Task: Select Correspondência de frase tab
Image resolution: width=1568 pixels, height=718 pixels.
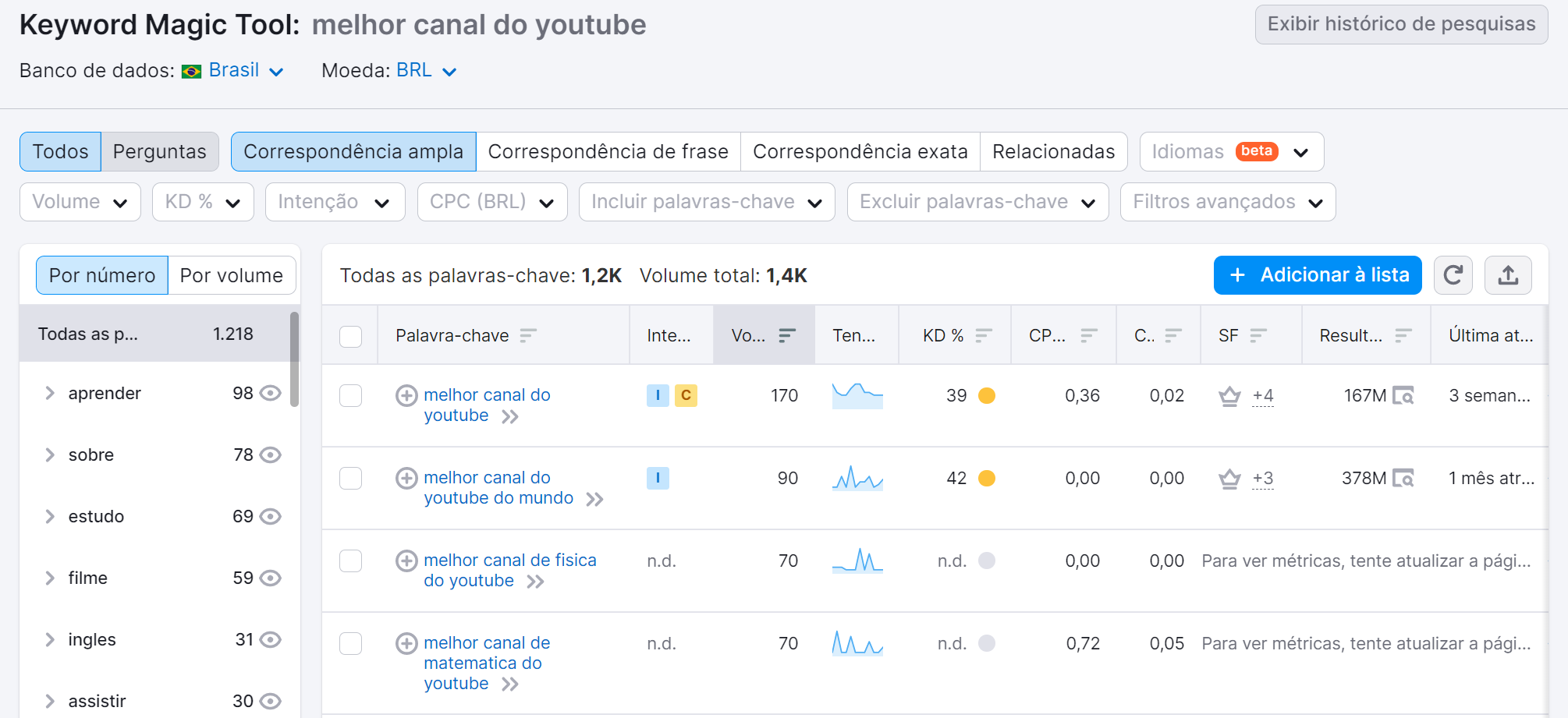Action: [x=608, y=151]
